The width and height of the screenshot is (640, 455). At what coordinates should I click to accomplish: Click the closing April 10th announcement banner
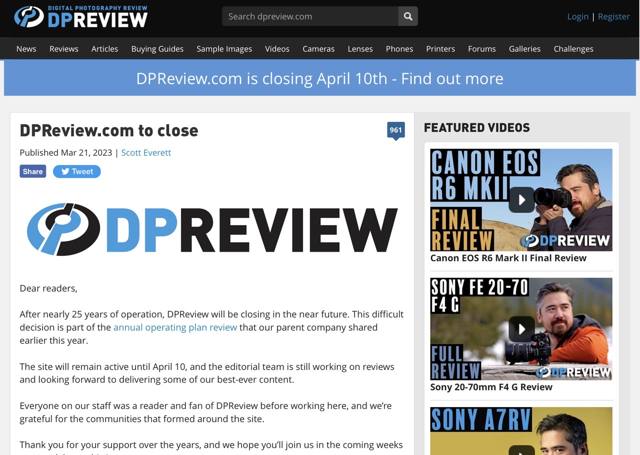click(320, 78)
